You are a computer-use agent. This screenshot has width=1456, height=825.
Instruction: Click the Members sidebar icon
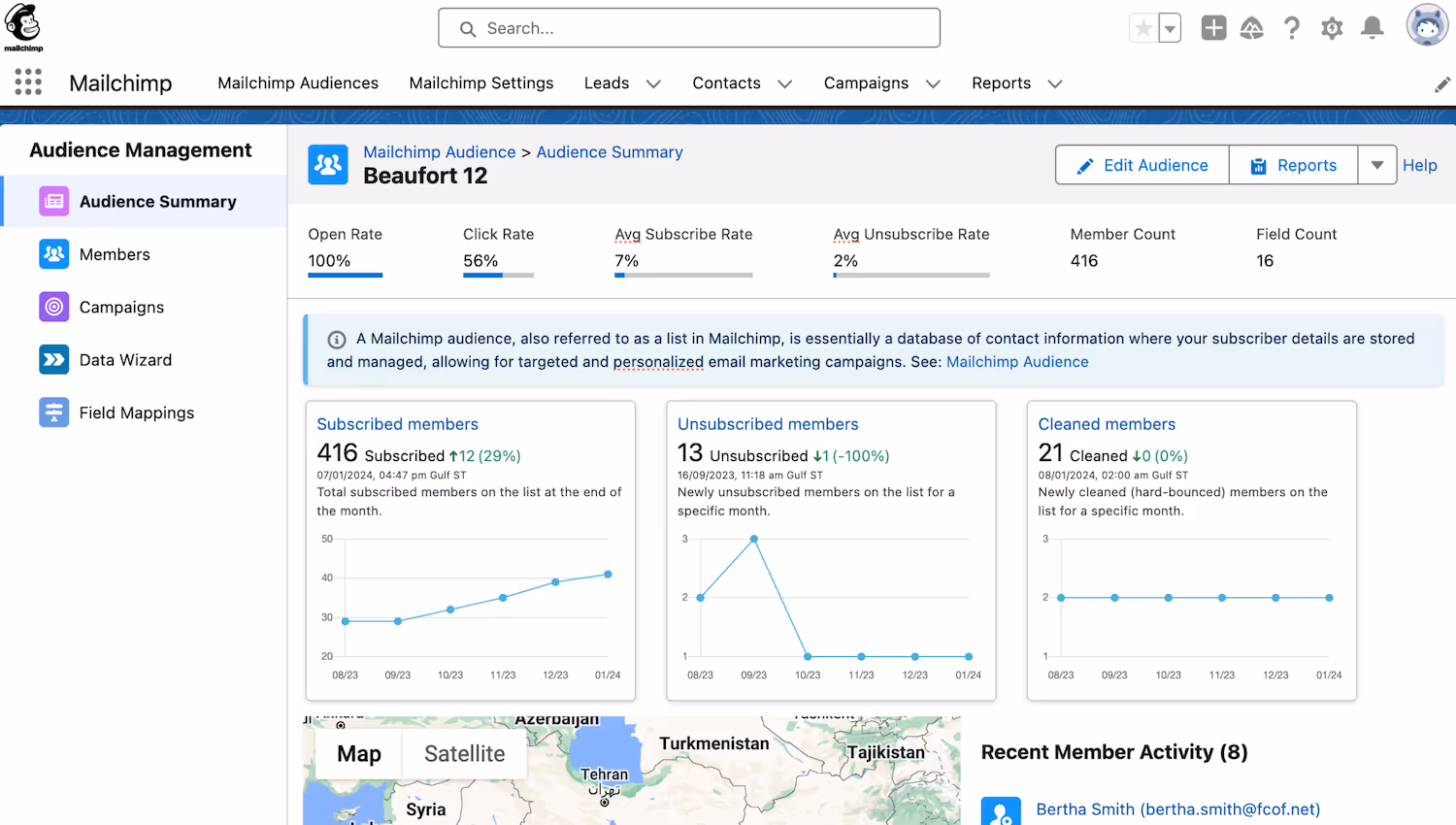pos(54,254)
